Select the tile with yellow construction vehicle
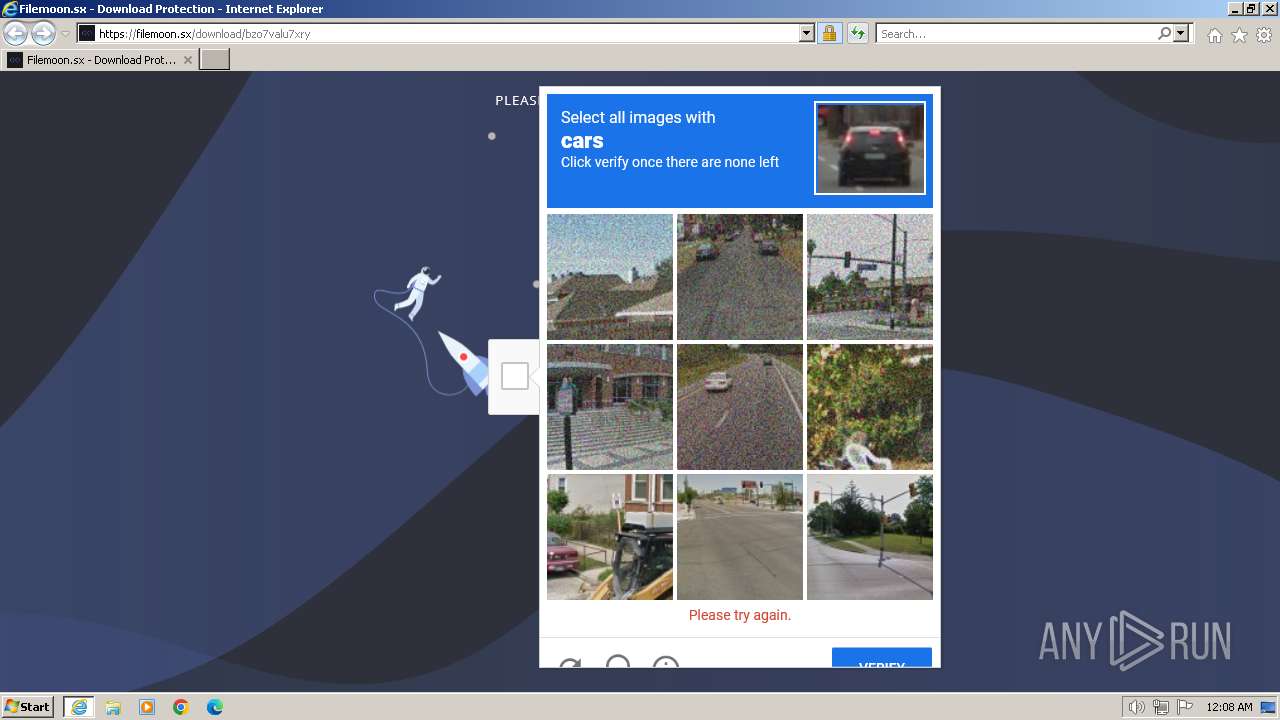 (610, 537)
